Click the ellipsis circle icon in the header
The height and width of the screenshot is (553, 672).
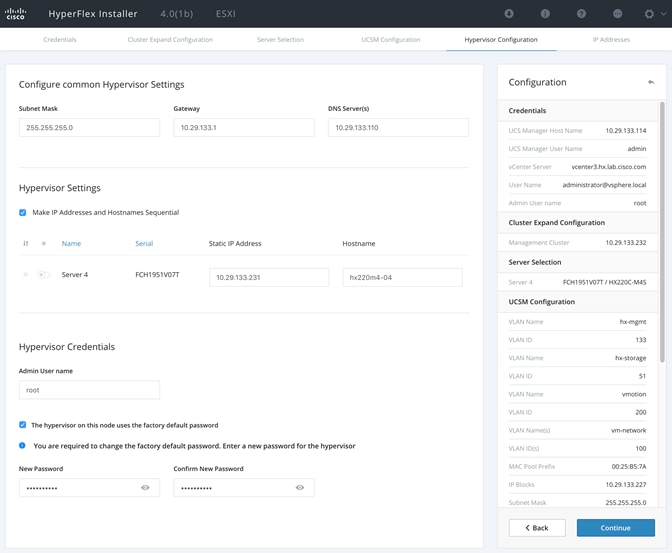coord(618,14)
